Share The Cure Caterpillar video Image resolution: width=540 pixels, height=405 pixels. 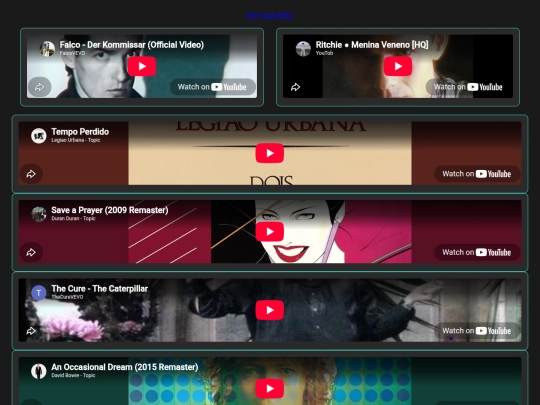(31, 331)
